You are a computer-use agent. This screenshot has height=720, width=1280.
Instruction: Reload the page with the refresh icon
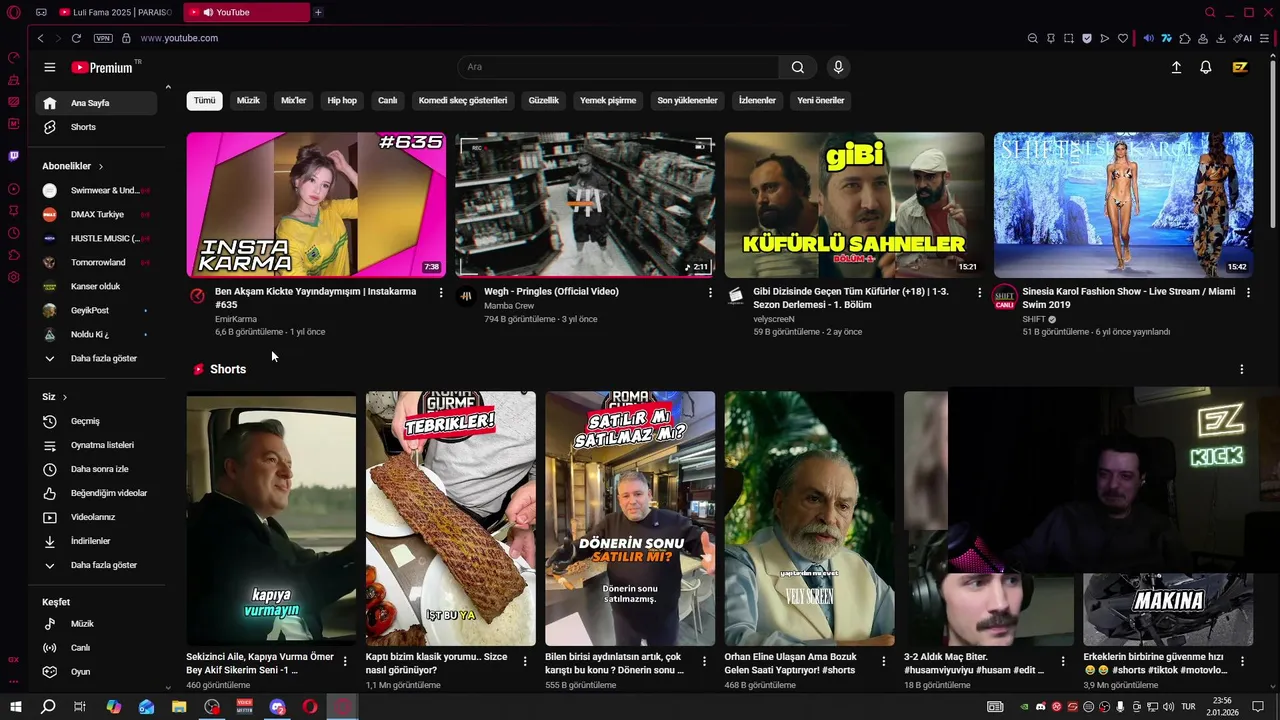(76, 38)
